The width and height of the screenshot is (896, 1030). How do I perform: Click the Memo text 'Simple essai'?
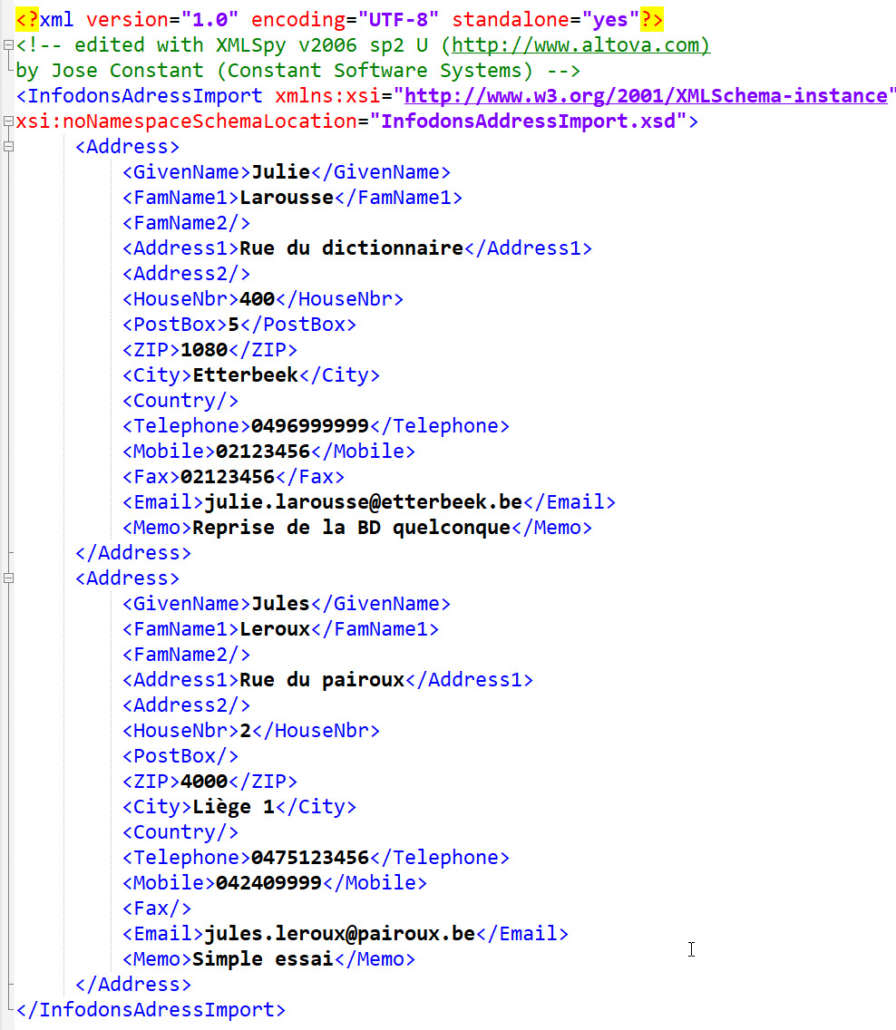(x=263, y=960)
